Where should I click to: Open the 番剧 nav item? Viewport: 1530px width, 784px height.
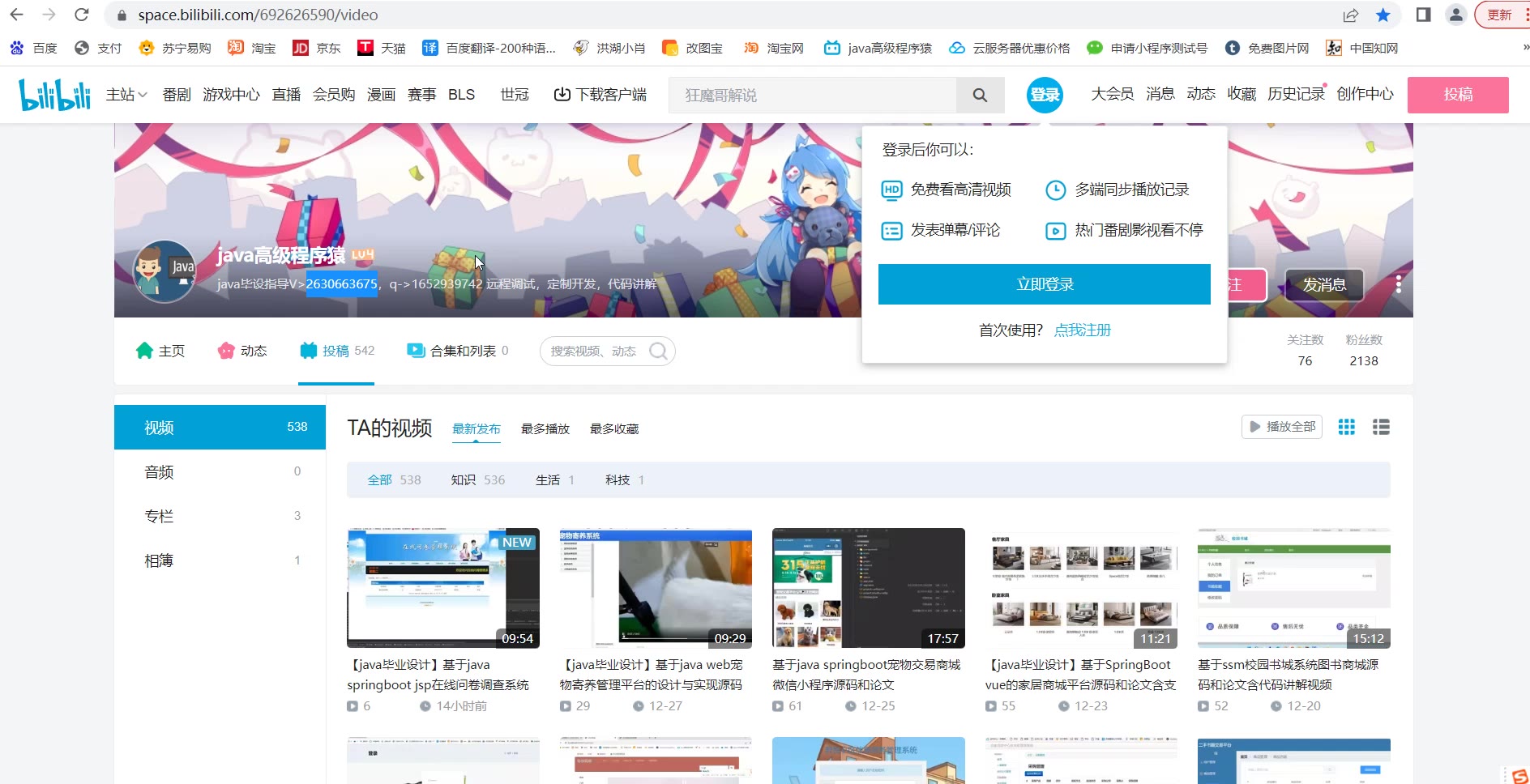(177, 95)
